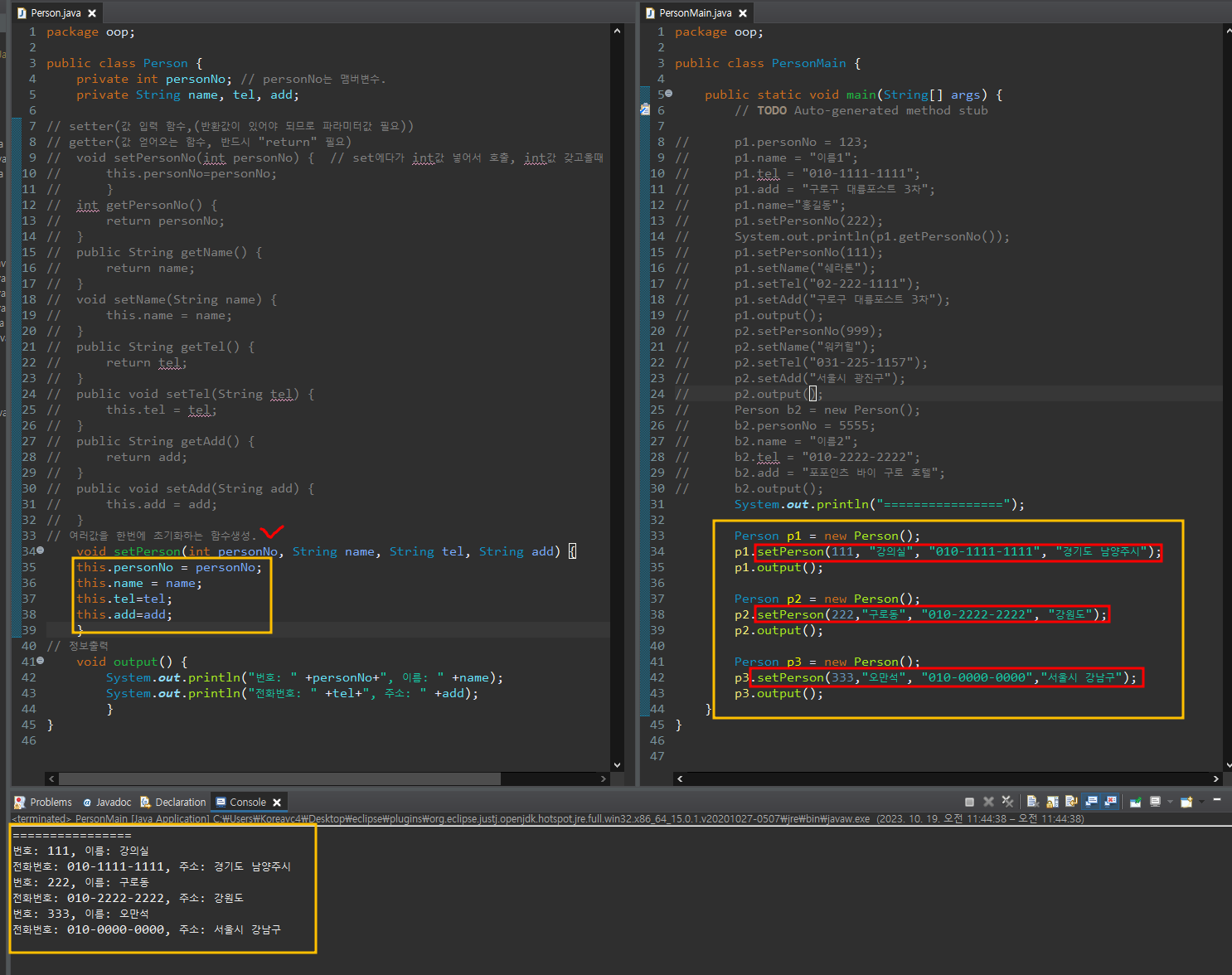Click the Javadoc @ tab icon
This screenshot has width=1232, height=975.
pos(87,802)
